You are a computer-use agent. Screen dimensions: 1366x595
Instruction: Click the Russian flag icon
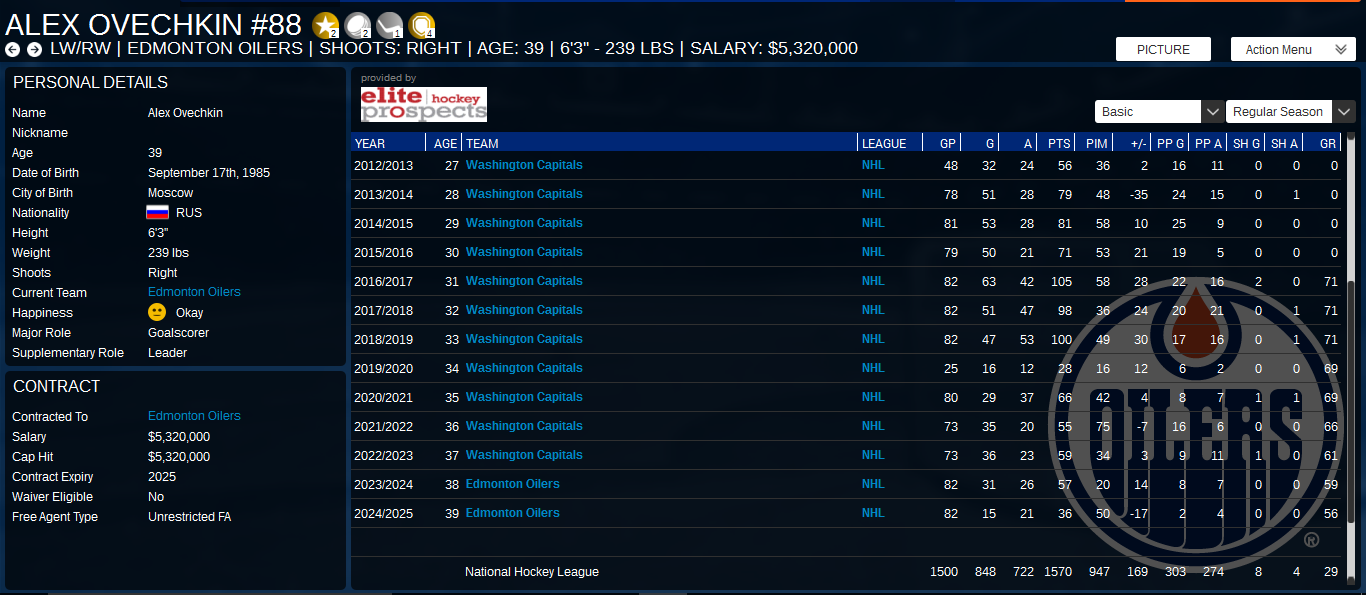(157, 213)
